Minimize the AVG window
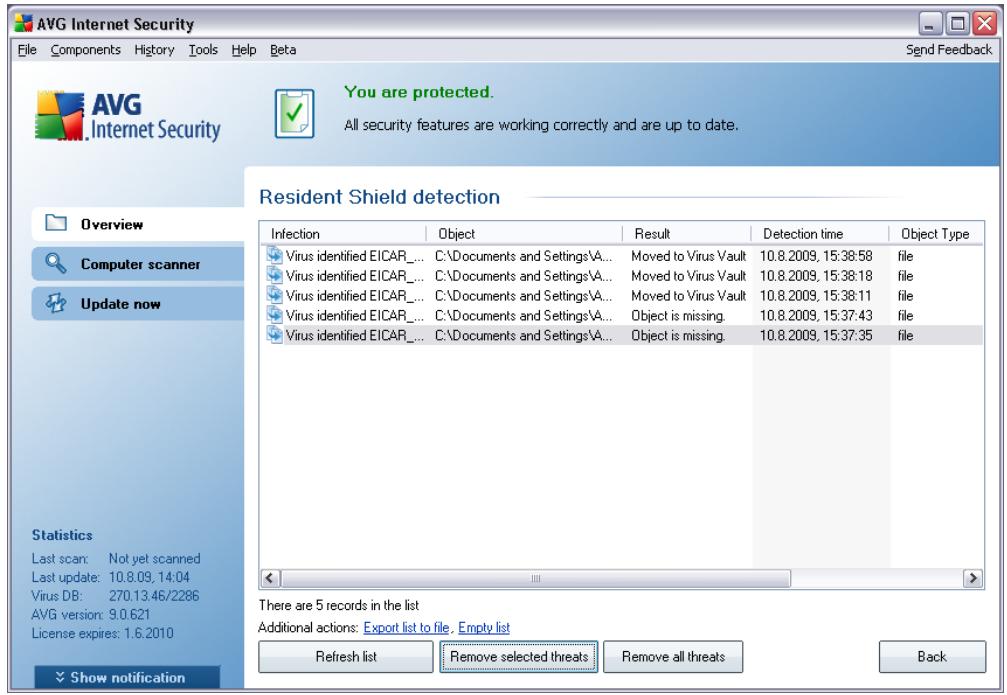Viewport: 1007px width, 695px height. (x=929, y=24)
